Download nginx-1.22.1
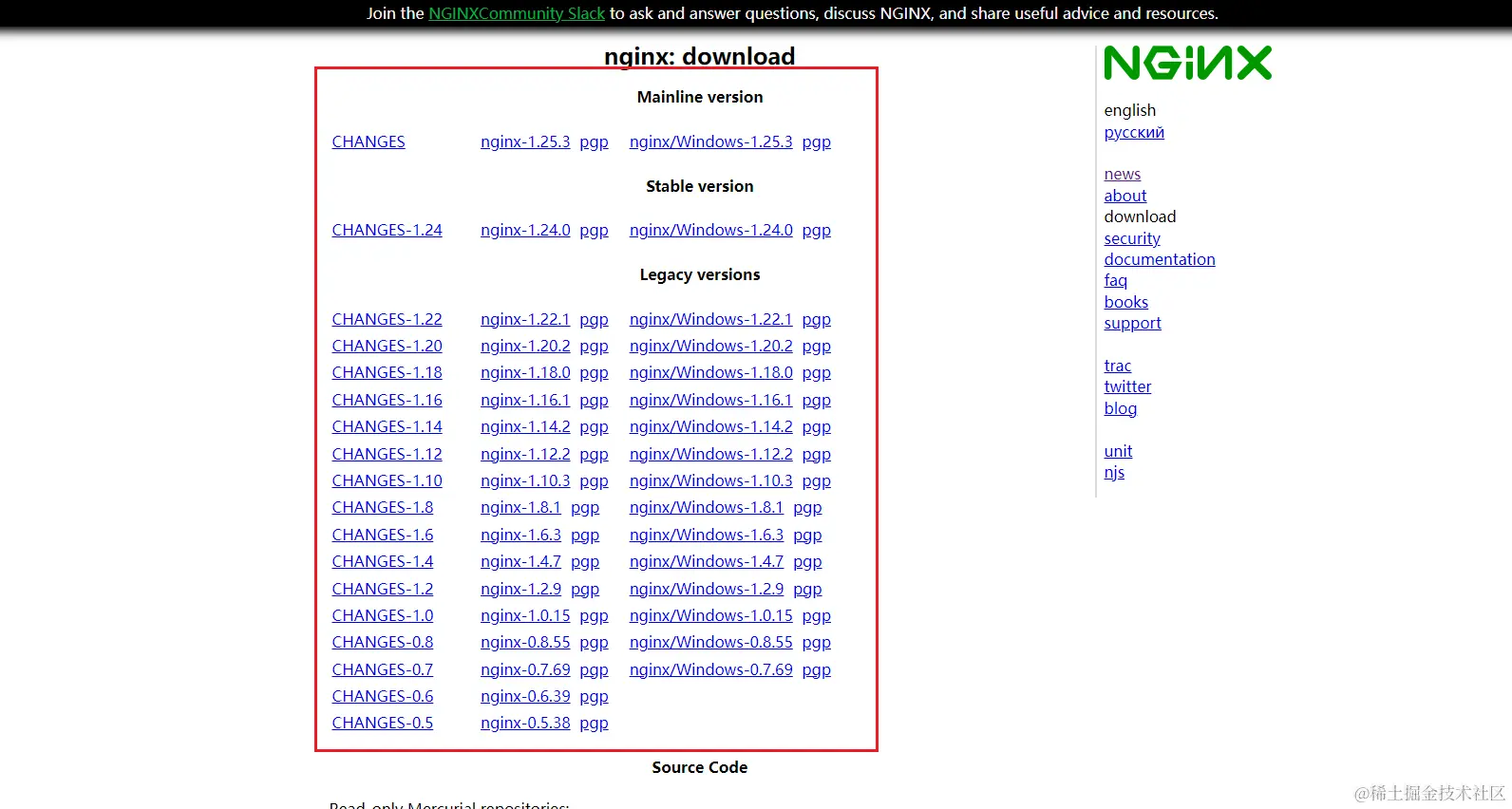Image resolution: width=1512 pixels, height=809 pixels. pos(525,319)
